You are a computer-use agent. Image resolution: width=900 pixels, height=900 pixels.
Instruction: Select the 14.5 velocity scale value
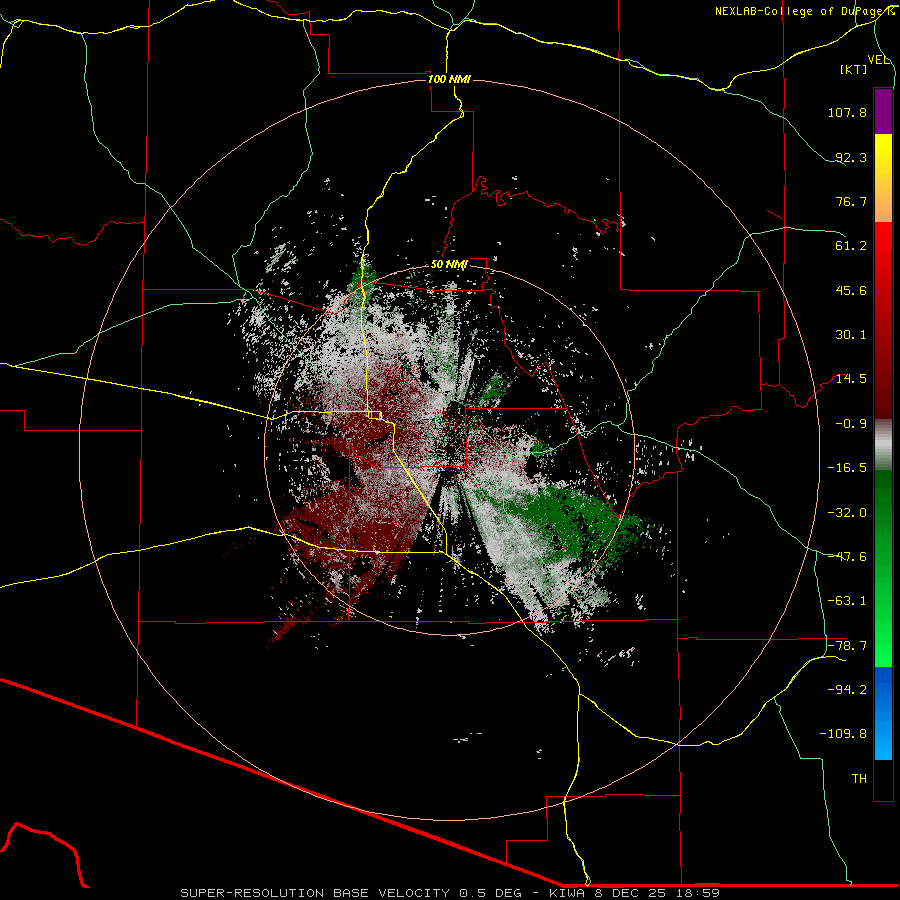pos(851,379)
